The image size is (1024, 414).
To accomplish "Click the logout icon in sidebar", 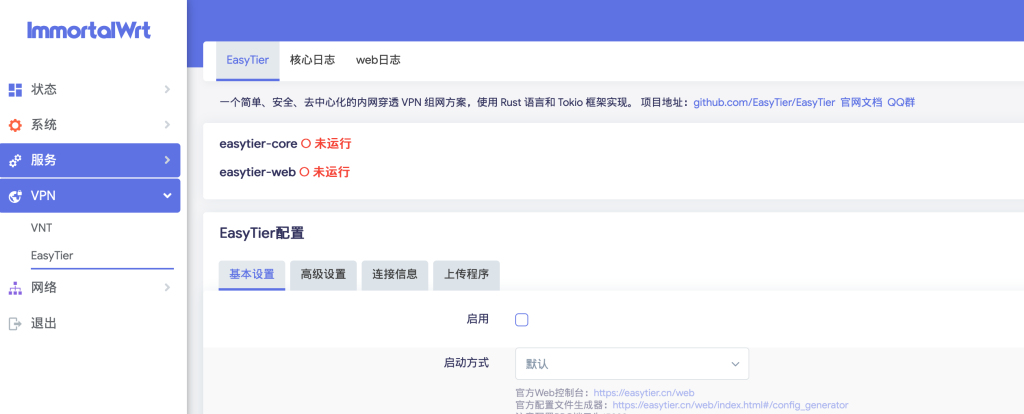I will point(15,323).
